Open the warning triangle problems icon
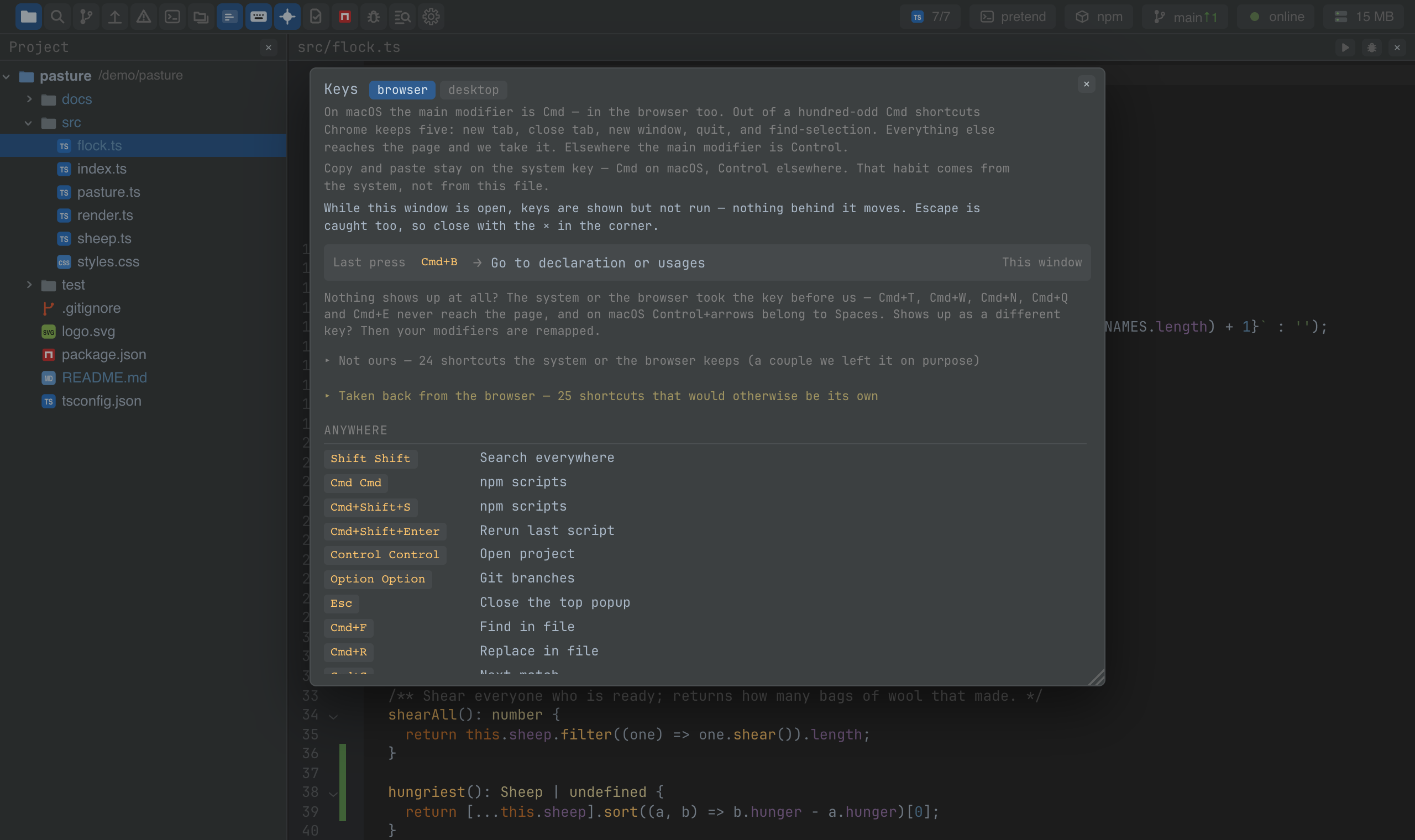 [x=144, y=17]
